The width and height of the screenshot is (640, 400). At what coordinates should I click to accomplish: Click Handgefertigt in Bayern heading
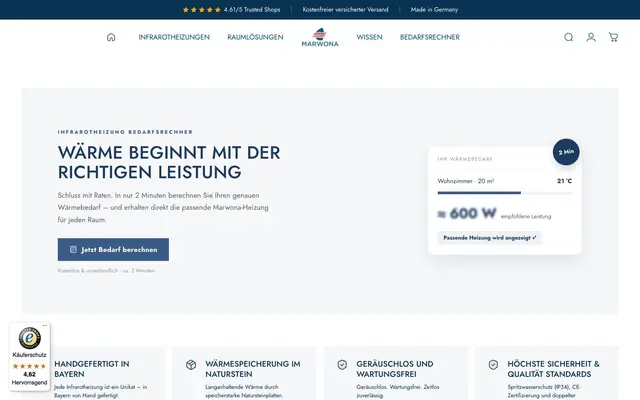point(92,369)
